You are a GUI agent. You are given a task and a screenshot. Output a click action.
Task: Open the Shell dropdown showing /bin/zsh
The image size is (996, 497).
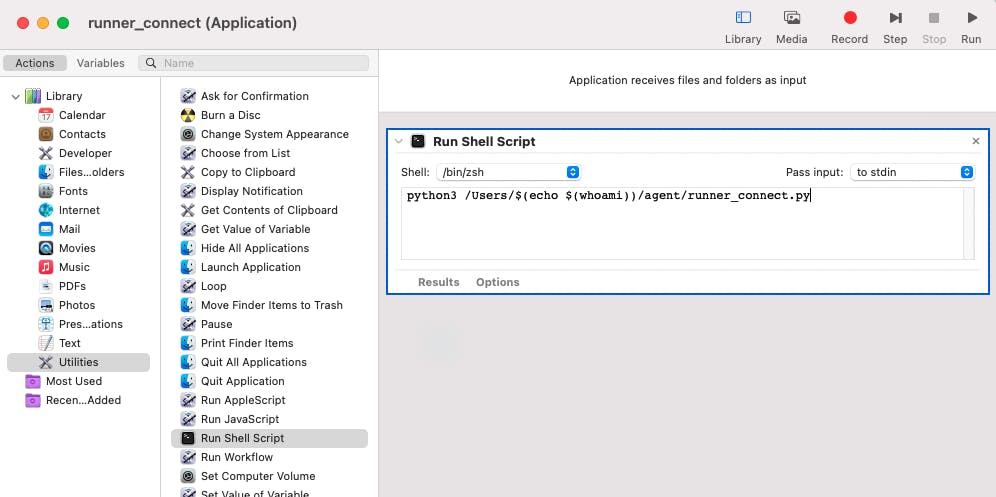[509, 172]
